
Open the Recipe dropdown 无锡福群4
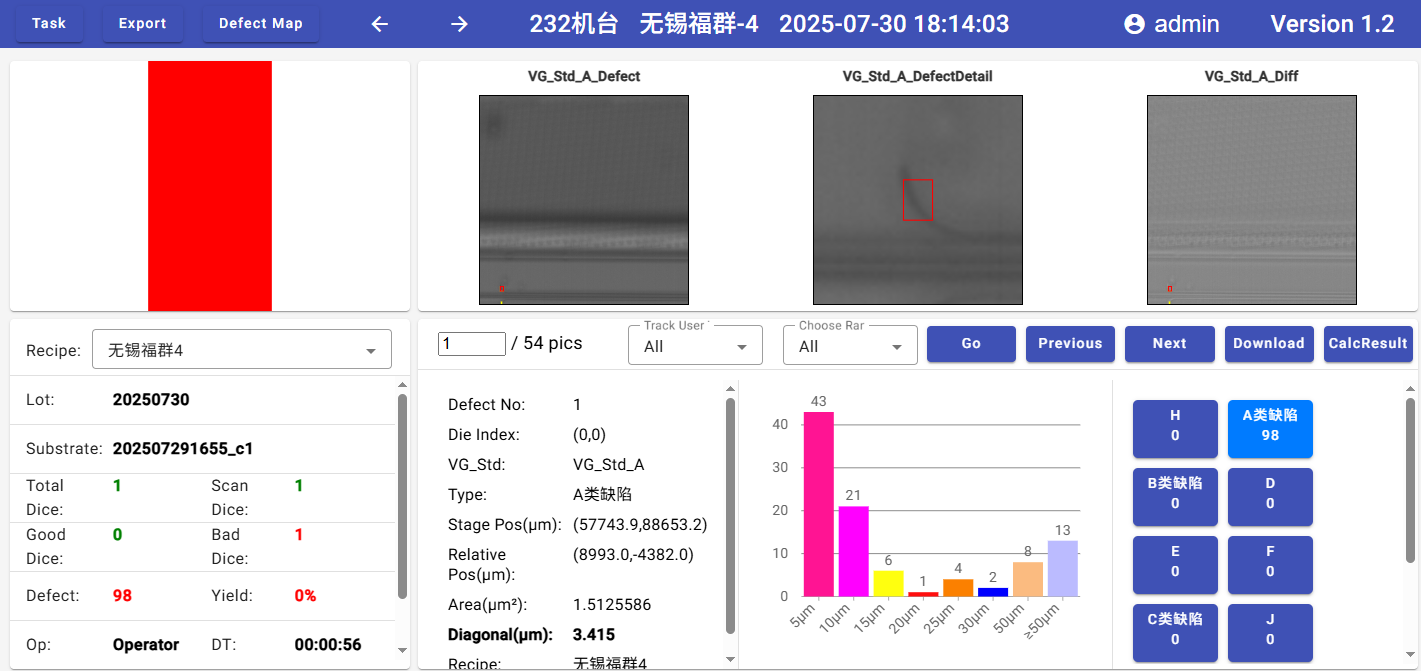coord(241,350)
